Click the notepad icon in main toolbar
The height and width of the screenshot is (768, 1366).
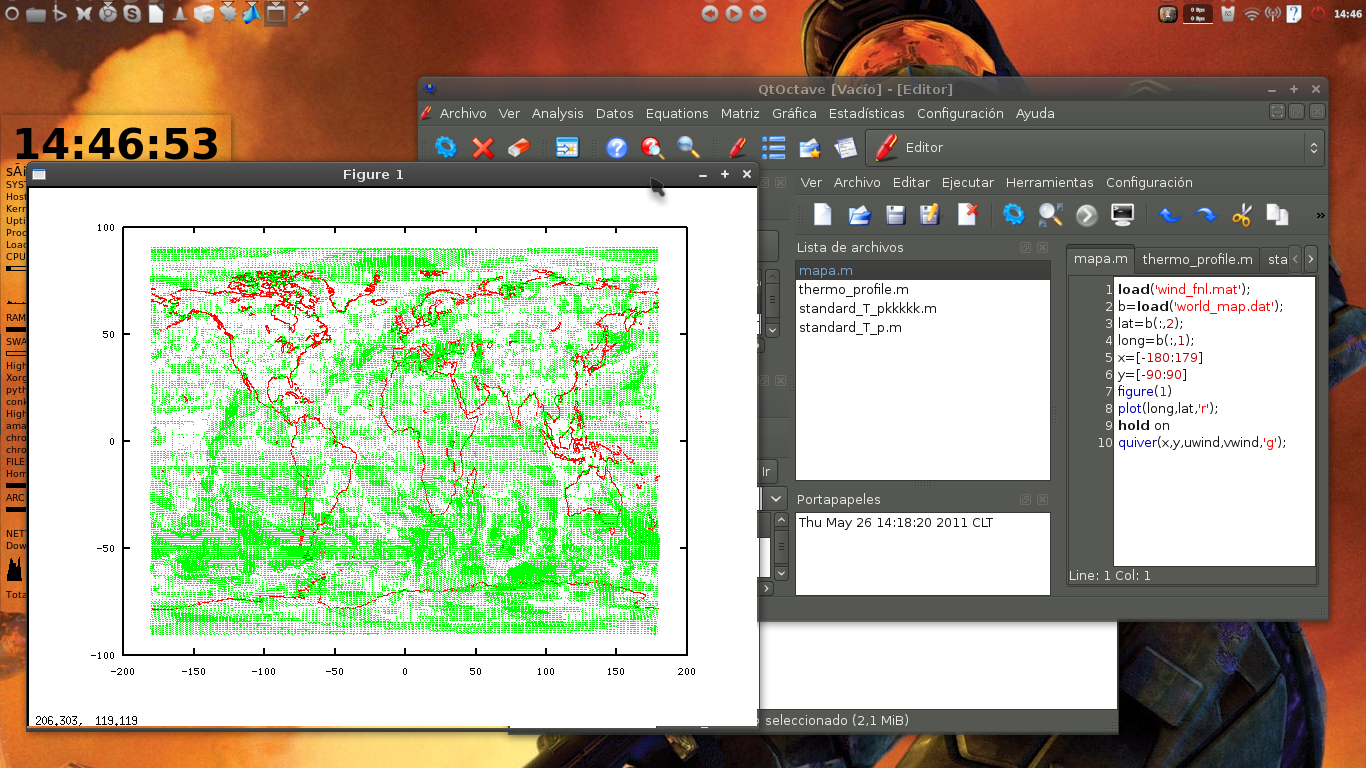click(845, 148)
